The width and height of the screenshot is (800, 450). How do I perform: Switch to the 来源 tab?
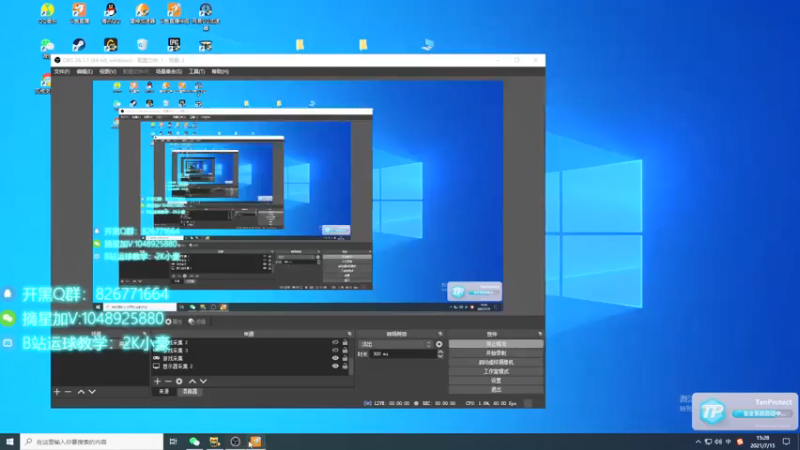[x=164, y=391]
